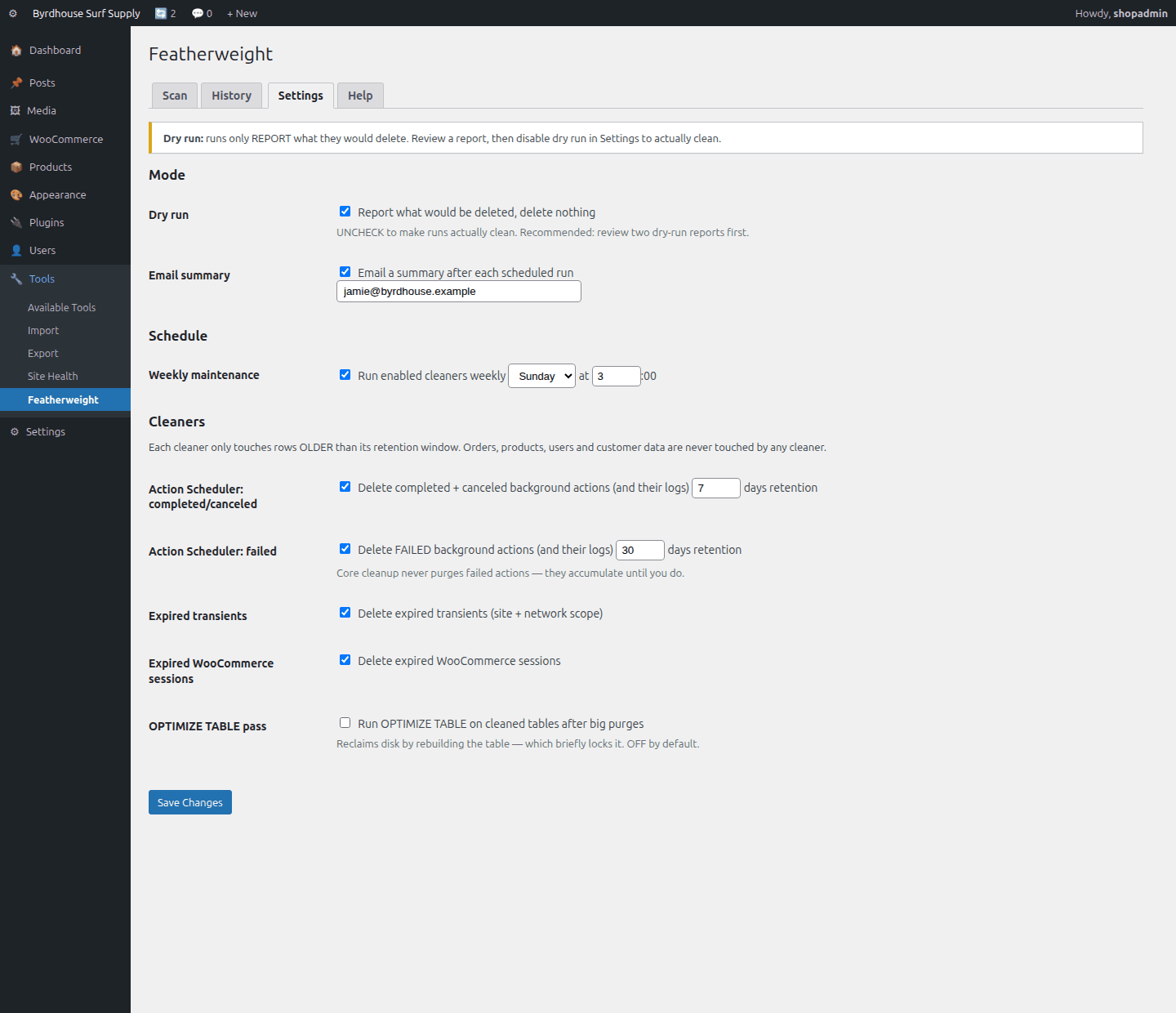1176x1013 pixels.
Task: Open the WooCommerce menu item
Action: (x=65, y=140)
